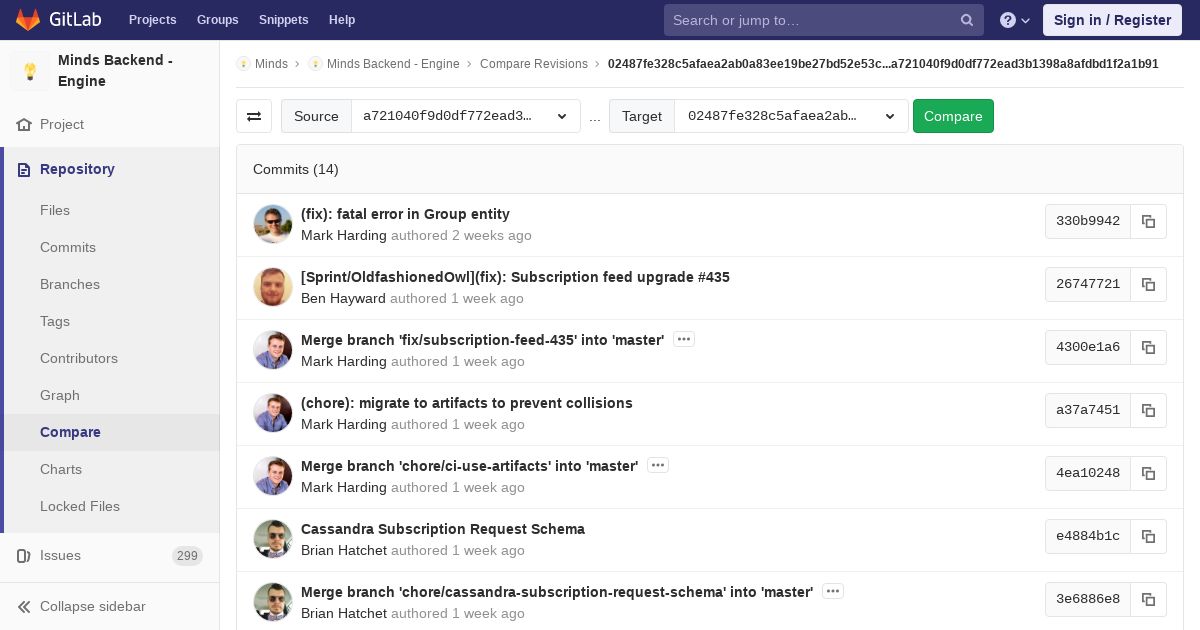Open the Help question mark menu
Viewport: 1200px width, 630px height.
tap(1015, 20)
